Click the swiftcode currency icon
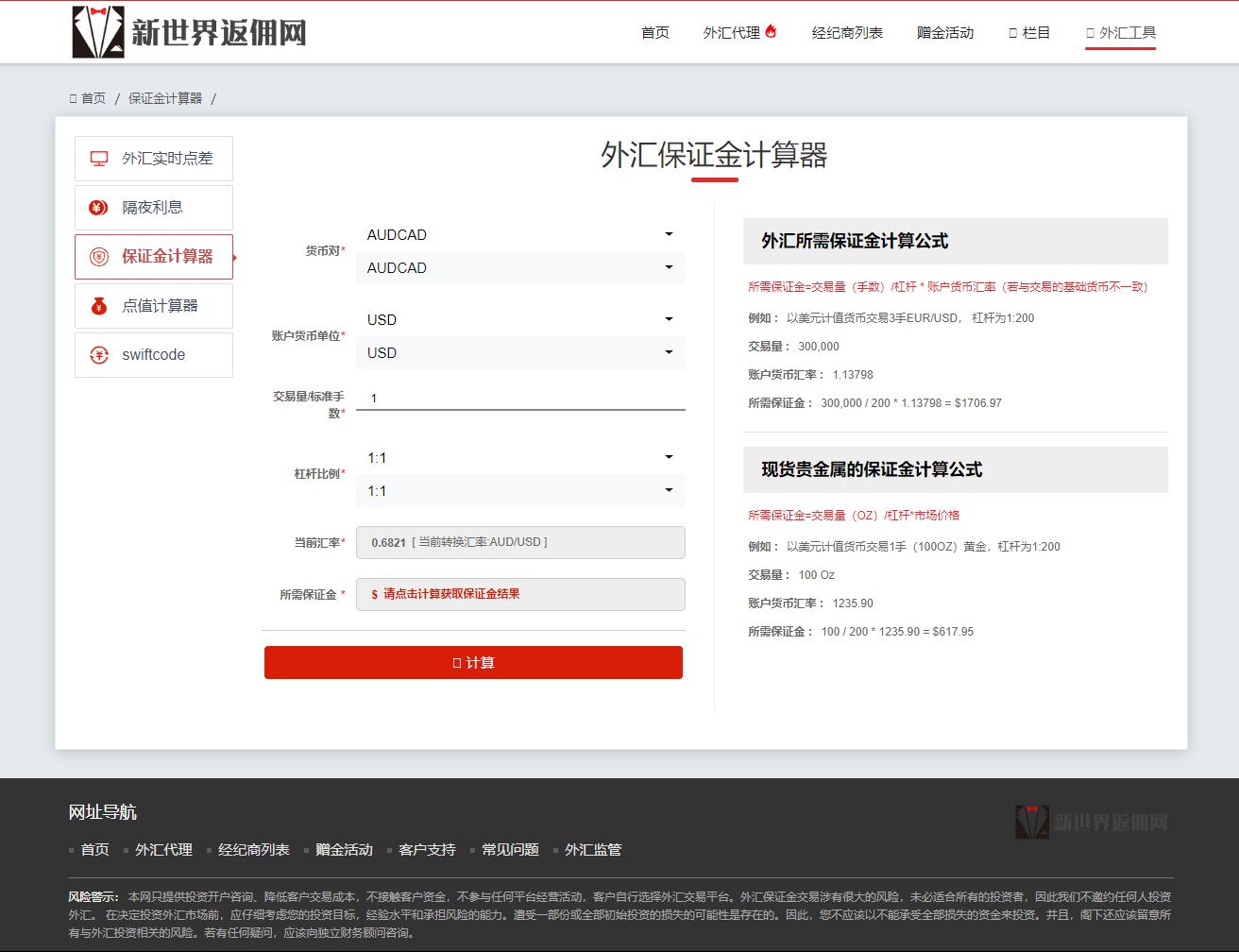 (97, 354)
